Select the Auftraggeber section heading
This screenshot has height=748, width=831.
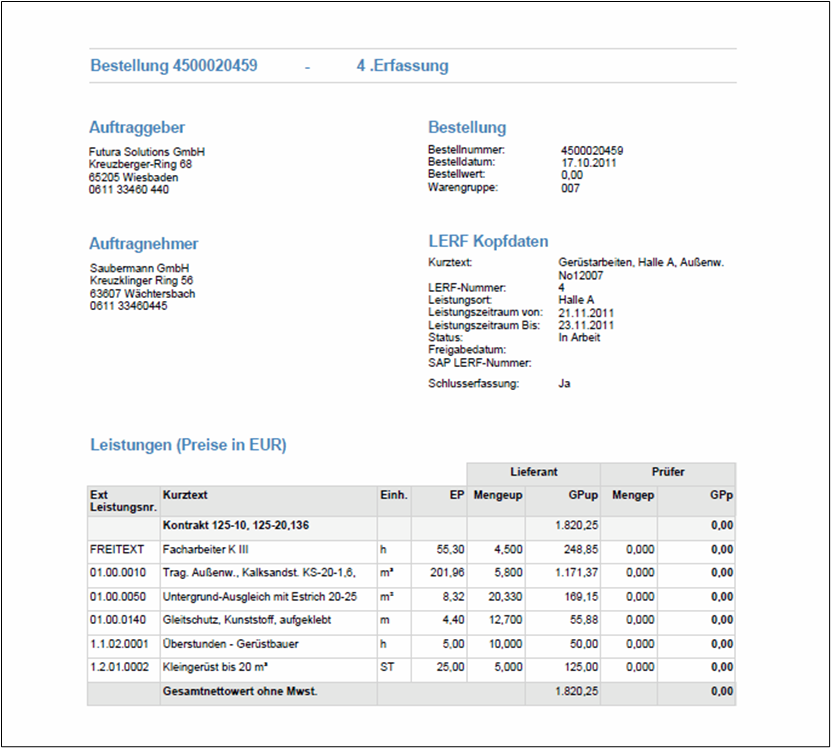[137, 128]
